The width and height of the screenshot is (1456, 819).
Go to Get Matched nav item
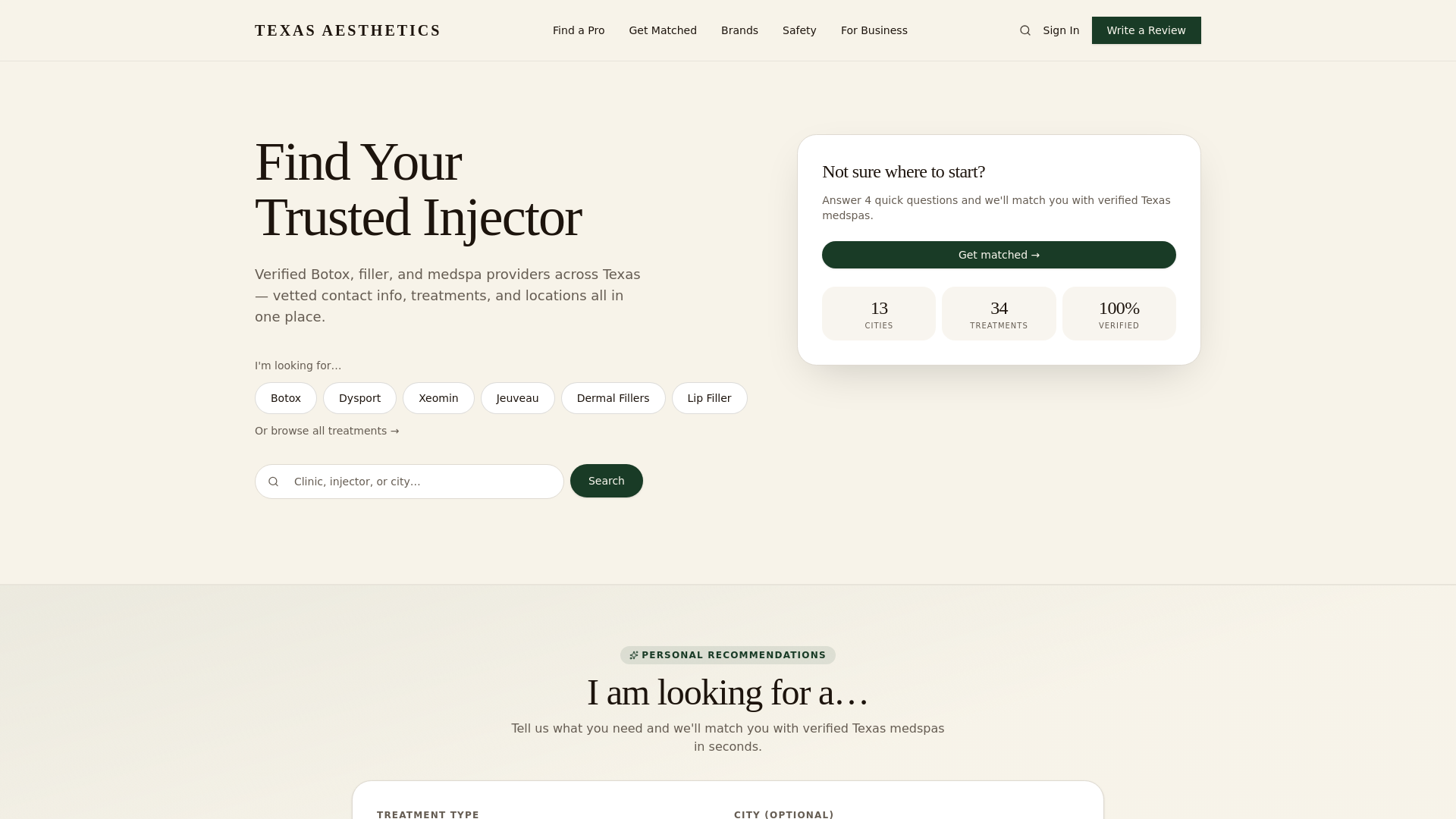pyautogui.click(x=663, y=30)
